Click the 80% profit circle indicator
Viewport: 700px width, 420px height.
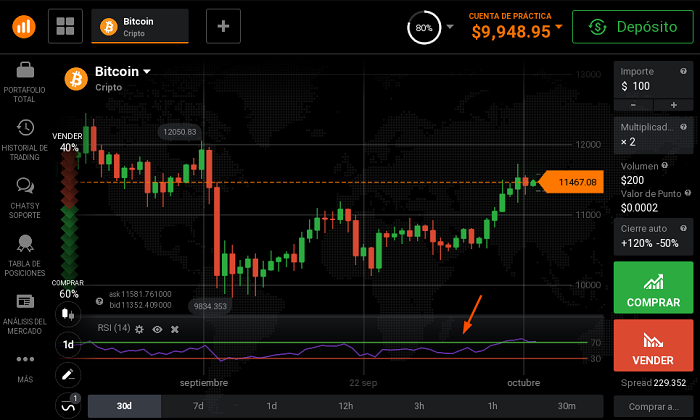[x=424, y=28]
